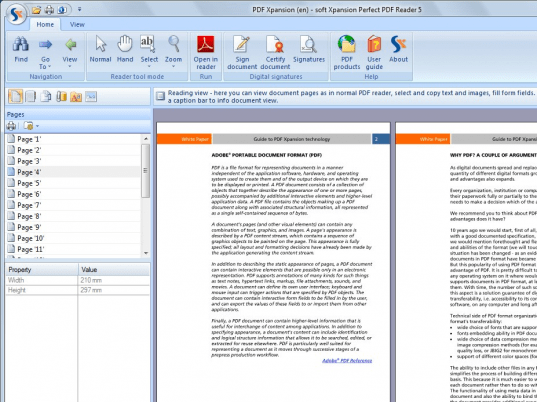Image resolution: width=537 pixels, height=402 pixels.
Task: Select Page '6' in the Pages list
Action: 74,194
